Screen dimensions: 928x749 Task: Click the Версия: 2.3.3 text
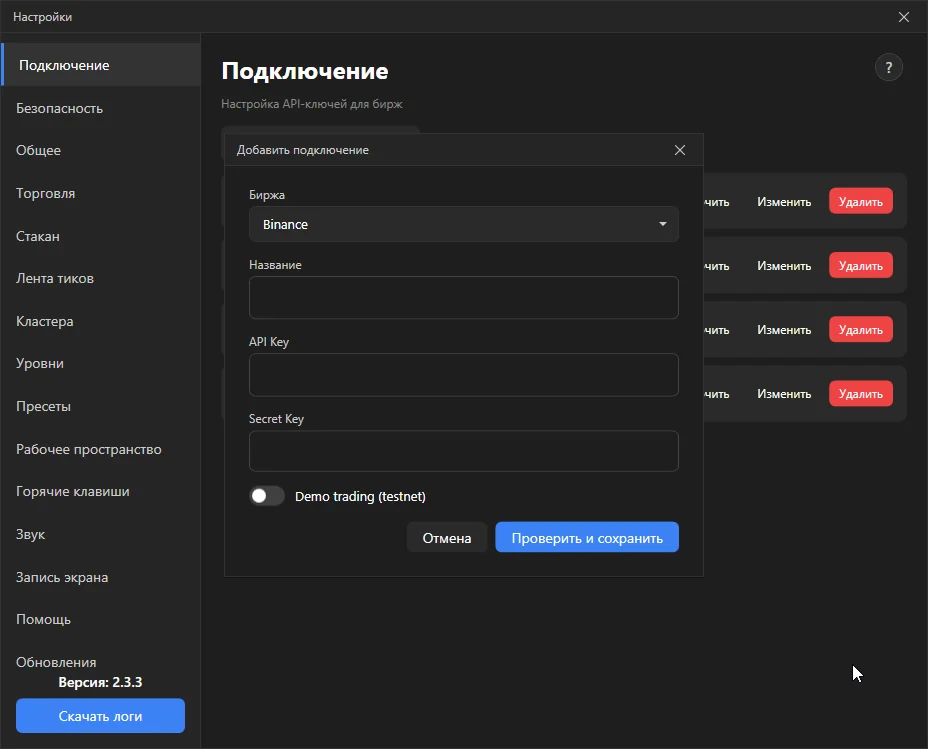tap(100, 682)
